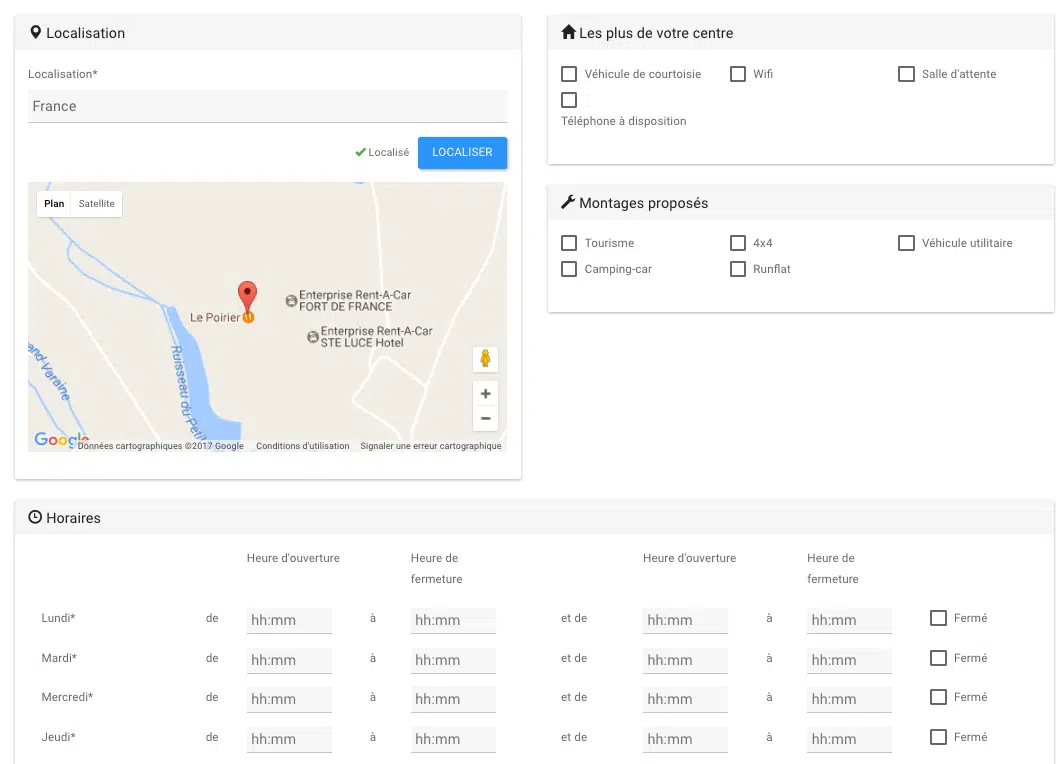Mark Lundi as Fermé
The height and width of the screenshot is (764, 1064).
click(938, 618)
